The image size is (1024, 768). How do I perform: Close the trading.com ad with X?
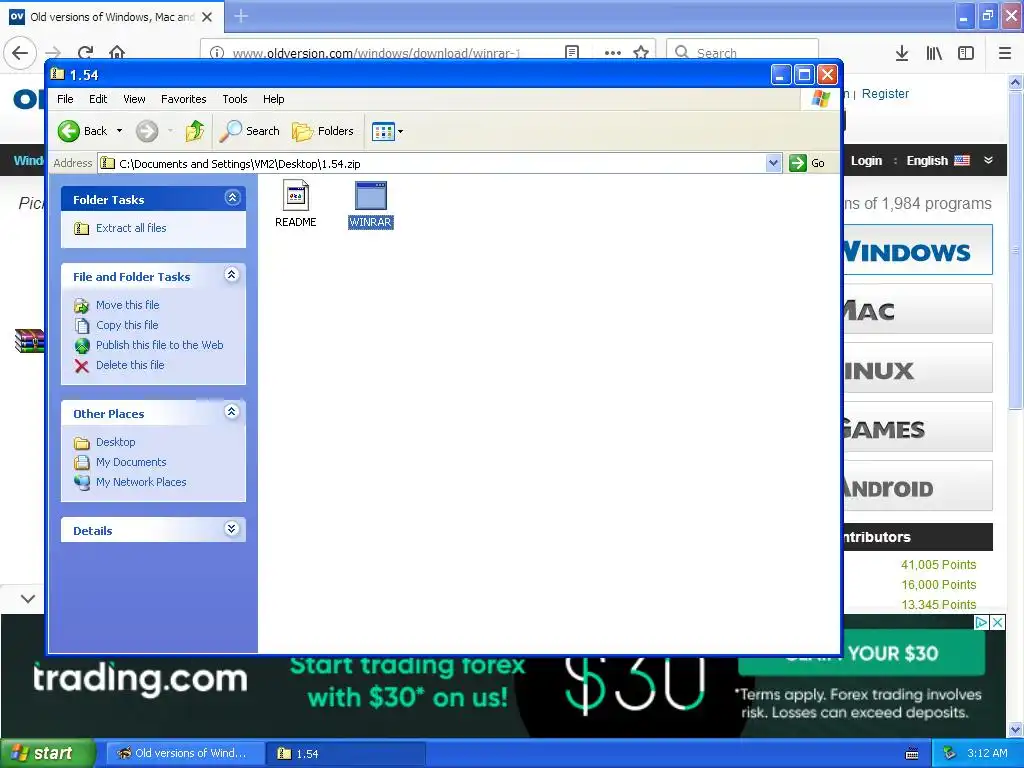point(997,622)
